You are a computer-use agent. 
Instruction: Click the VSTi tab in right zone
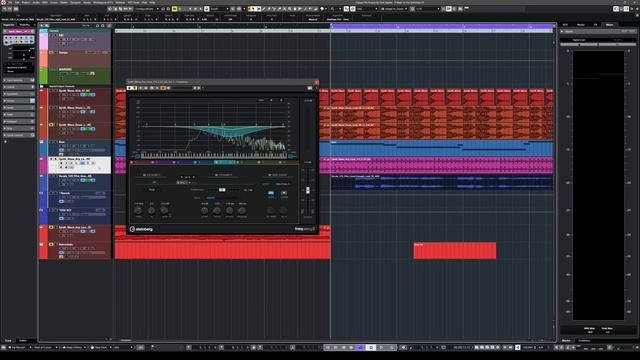[565, 25]
